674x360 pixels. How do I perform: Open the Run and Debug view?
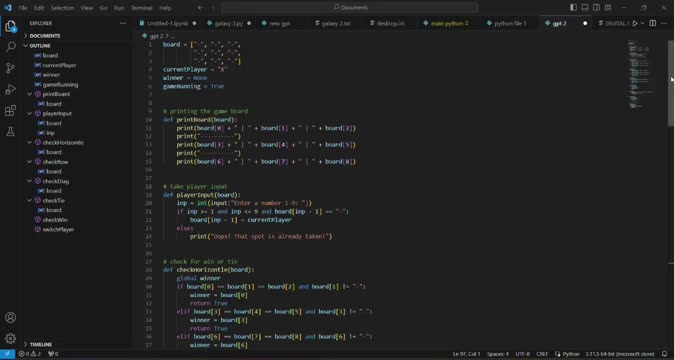point(10,89)
